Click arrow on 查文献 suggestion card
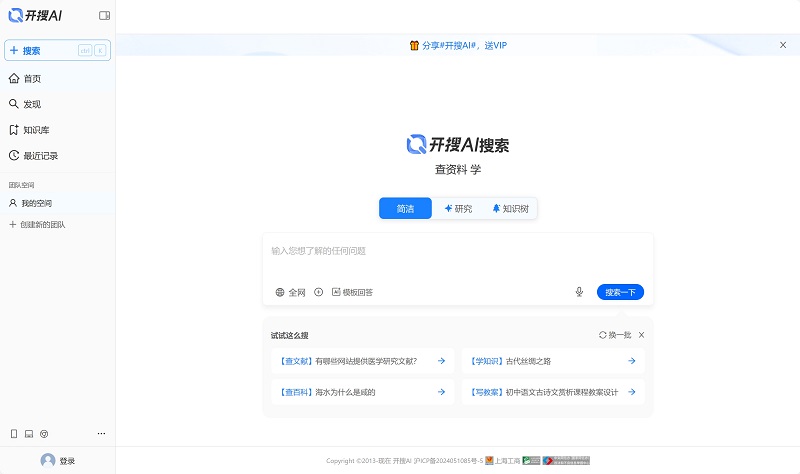 pyautogui.click(x=441, y=361)
